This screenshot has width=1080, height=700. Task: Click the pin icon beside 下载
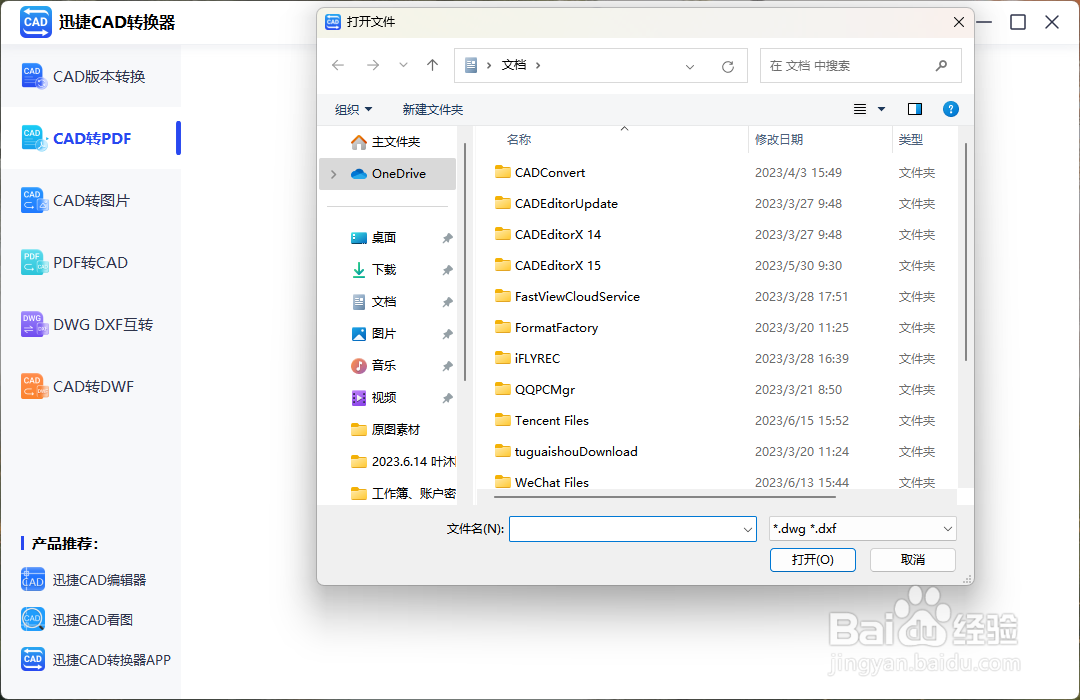pyautogui.click(x=447, y=270)
